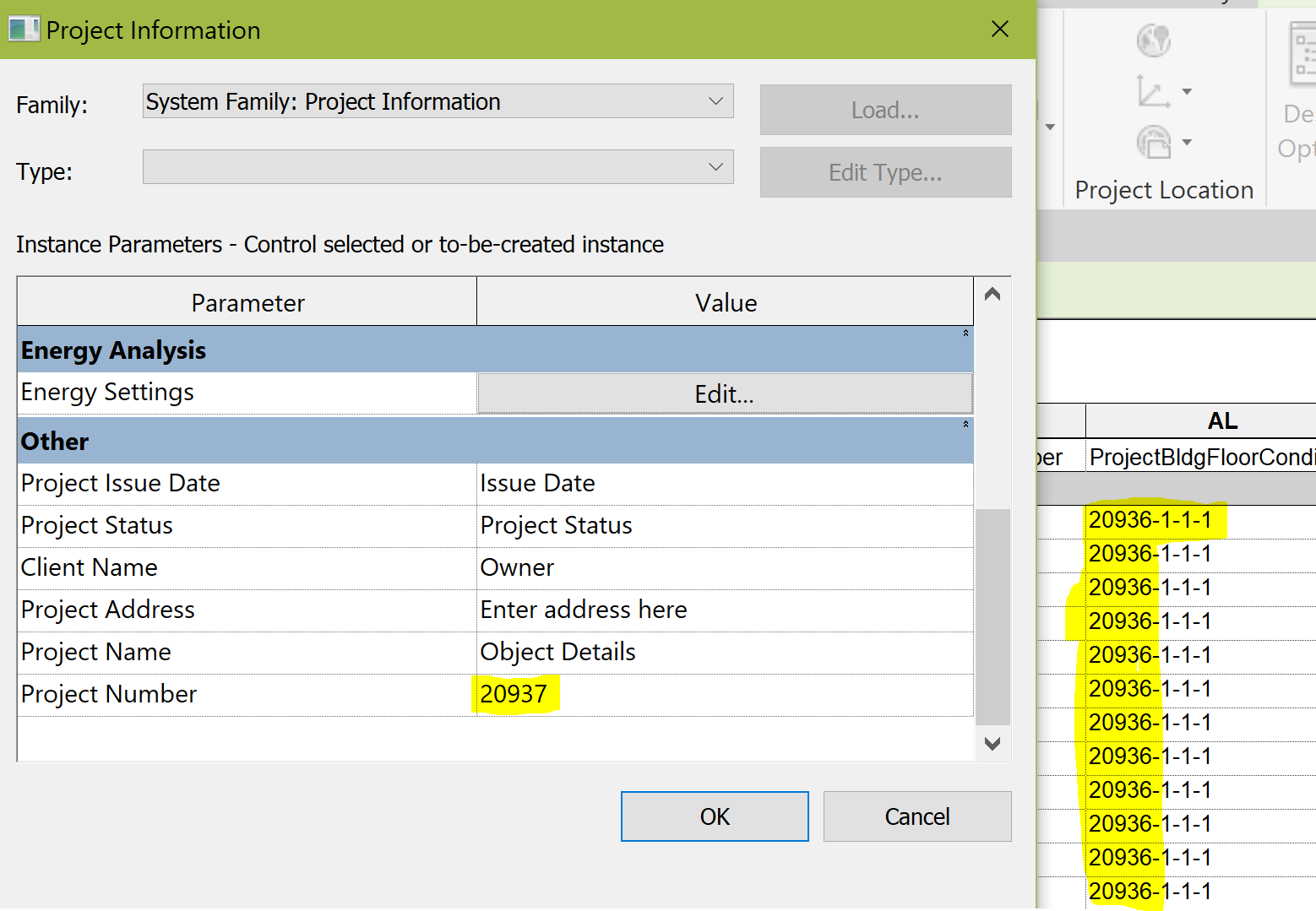1316x911 pixels.
Task: Expand the dropdown arrow next to the Coordinates tool
Action: [1188, 93]
